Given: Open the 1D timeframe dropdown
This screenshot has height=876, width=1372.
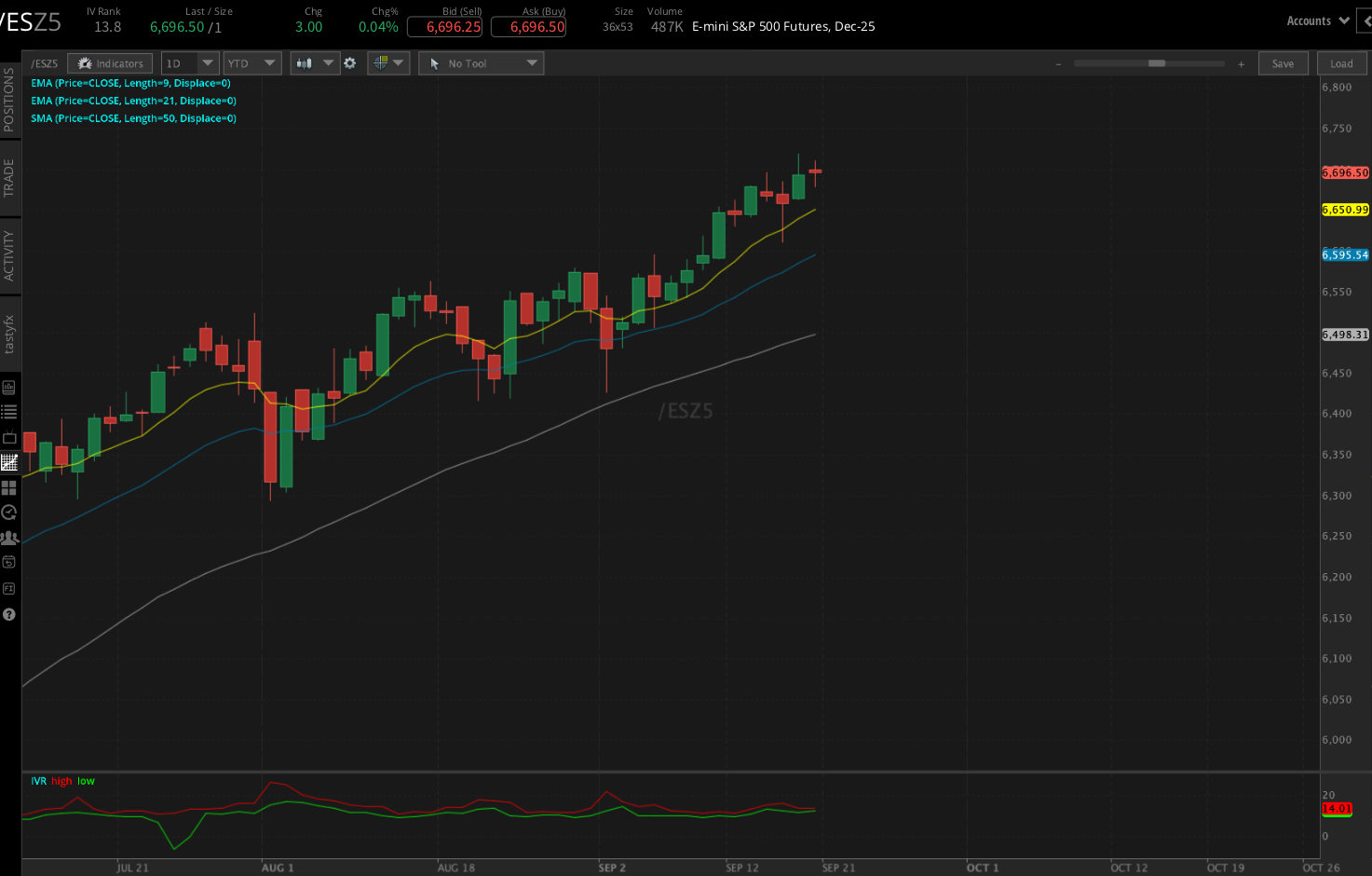Looking at the screenshot, I should pyautogui.click(x=189, y=62).
